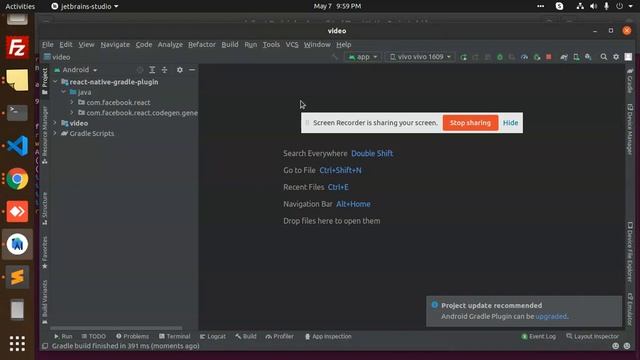Screen dimensions: 640x360
Task: Open the App Inspection tool window
Action: pos(328,336)
